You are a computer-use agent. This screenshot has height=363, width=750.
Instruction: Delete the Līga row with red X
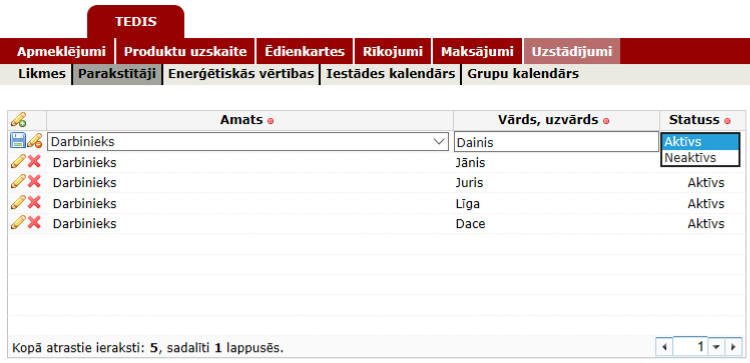click(x=34, y=203)
